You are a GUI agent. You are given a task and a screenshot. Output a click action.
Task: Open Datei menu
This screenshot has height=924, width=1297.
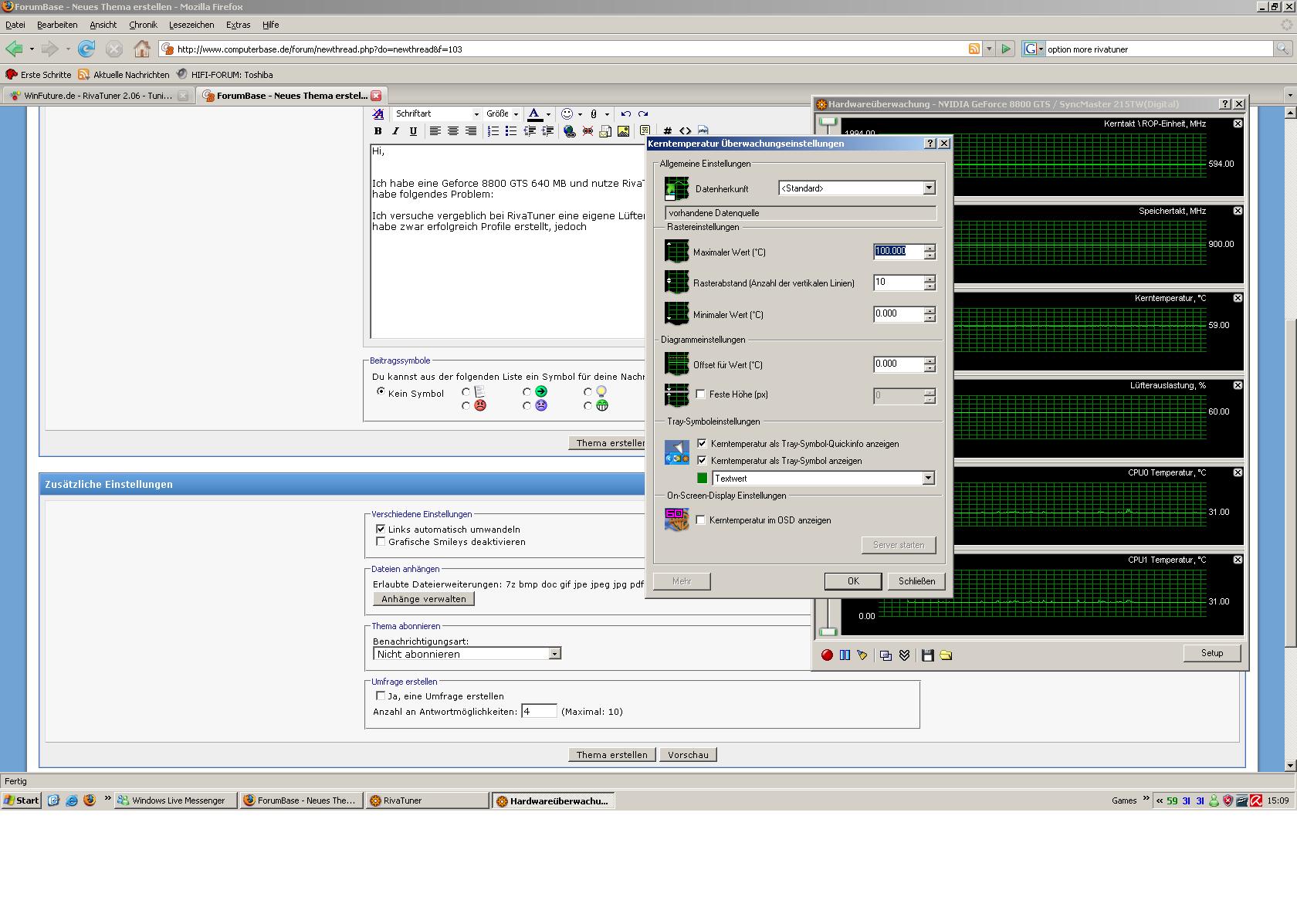click(15, 25)
